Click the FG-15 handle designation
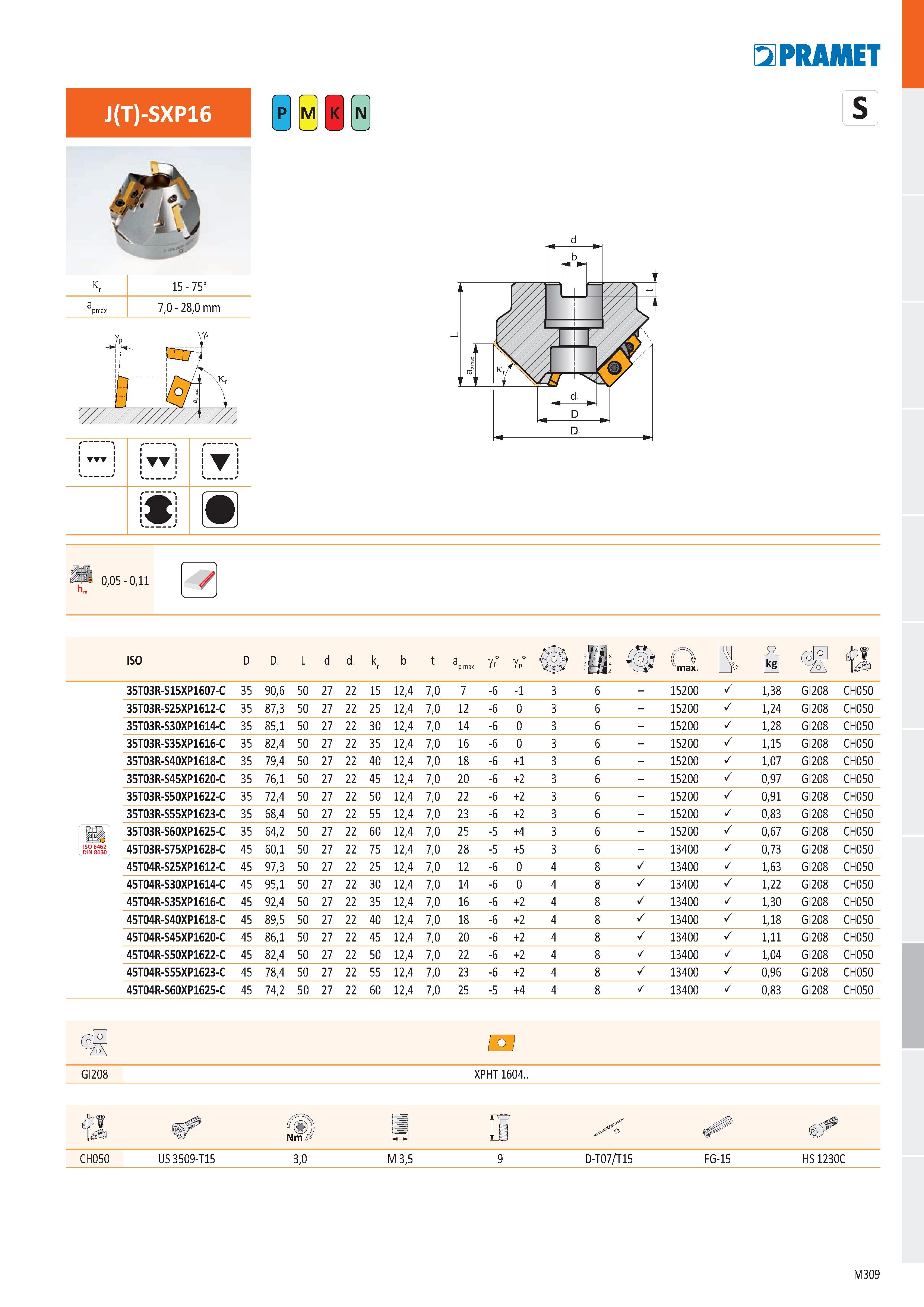 click(717, 1159)
